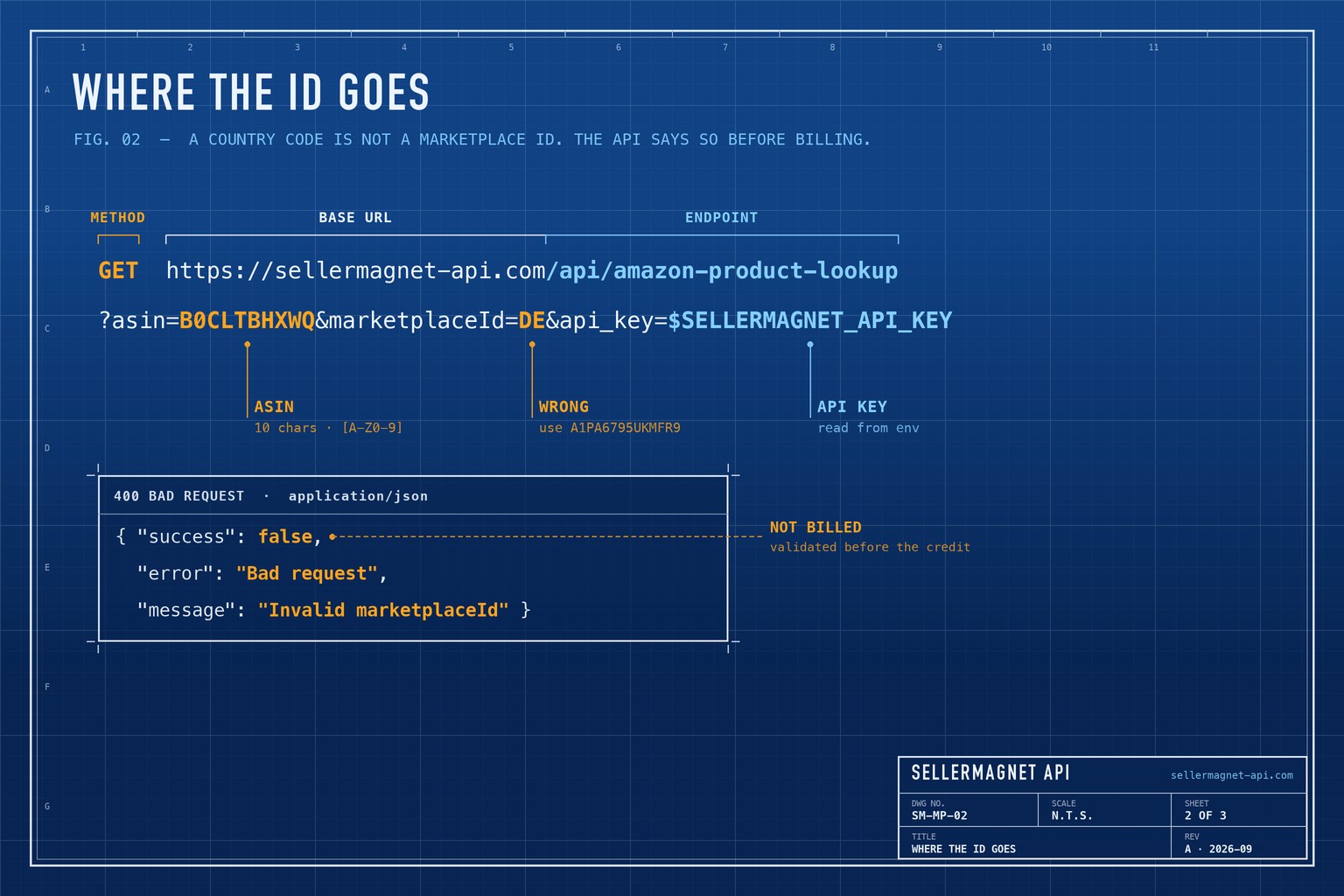The height and width of the screenshot is (896, 1344).
Task: Click the ASIN value B0CLTBHXWQ
Action: (x=247, y=320)
